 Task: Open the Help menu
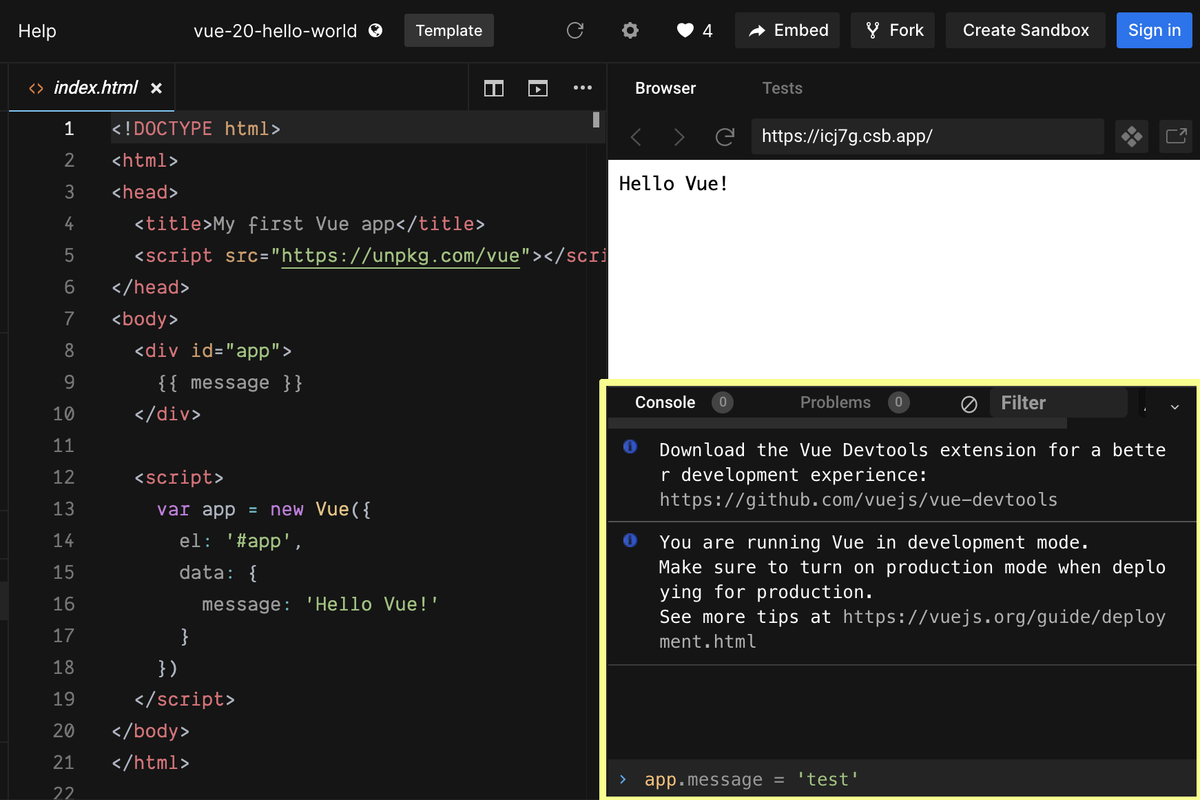(37, 31)
